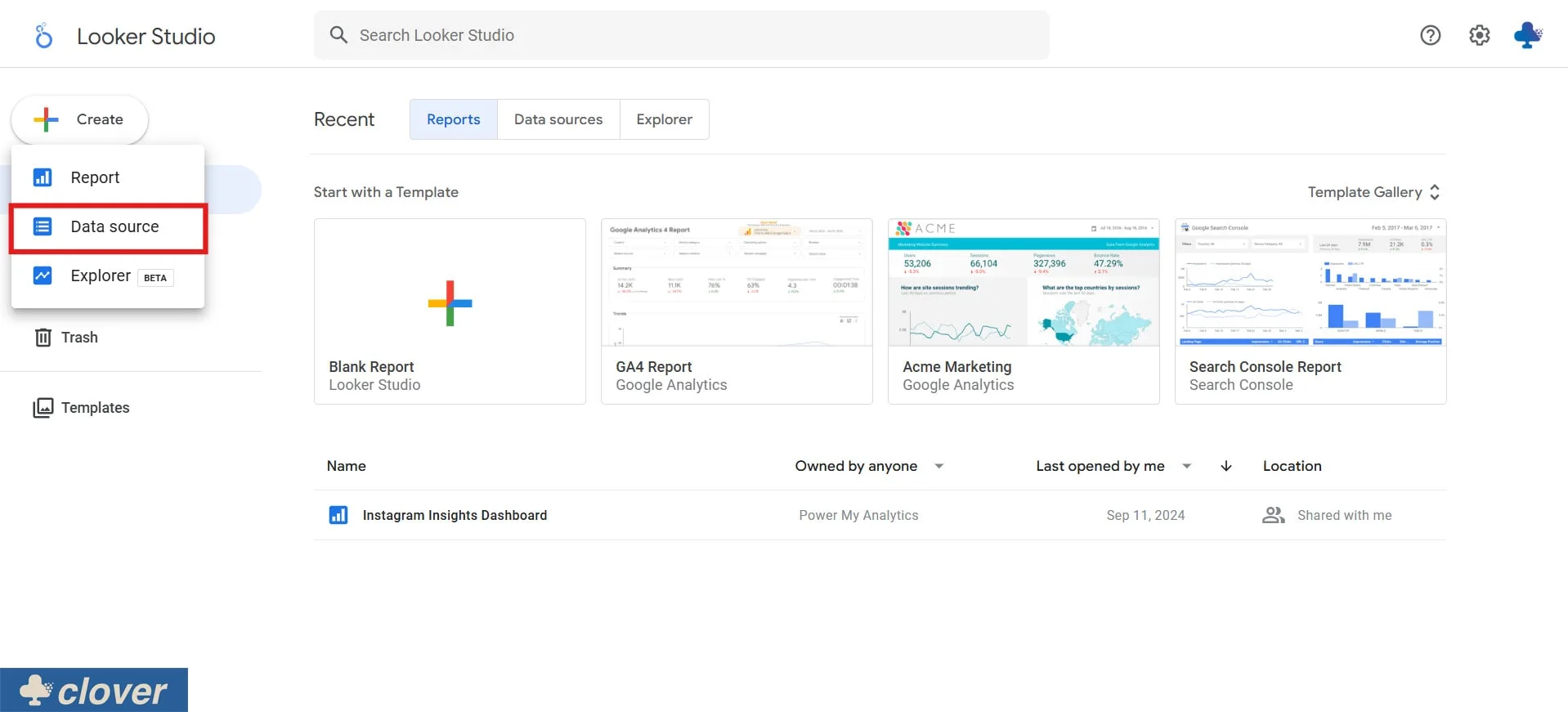Focus the Search Looker Studio field
This screenshot has width=1568, height=712.
pos(682,35)
